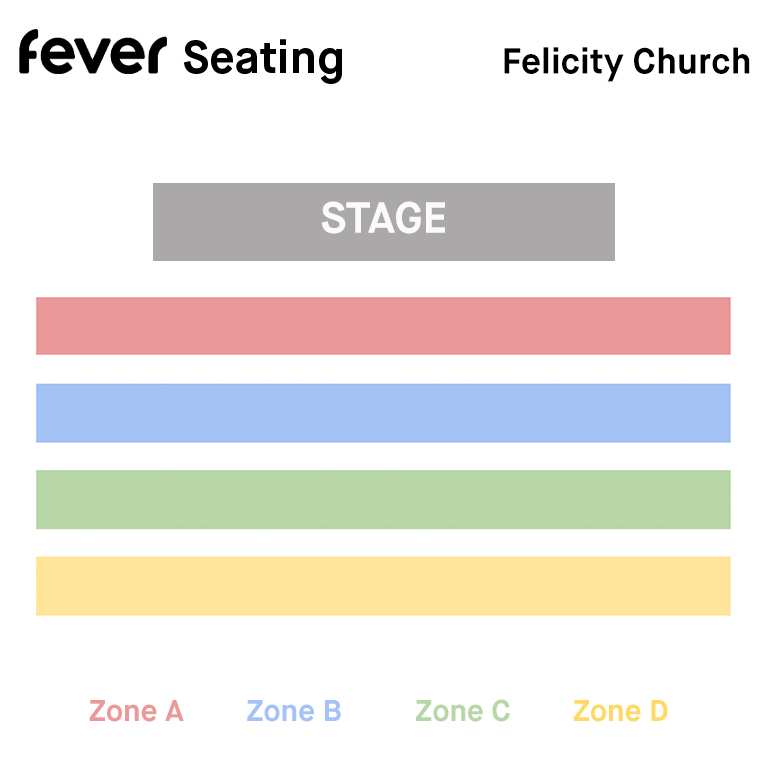Click the fever logo
Screen dimensions: 768x768
pyautogui.click(x=90, y=54)
